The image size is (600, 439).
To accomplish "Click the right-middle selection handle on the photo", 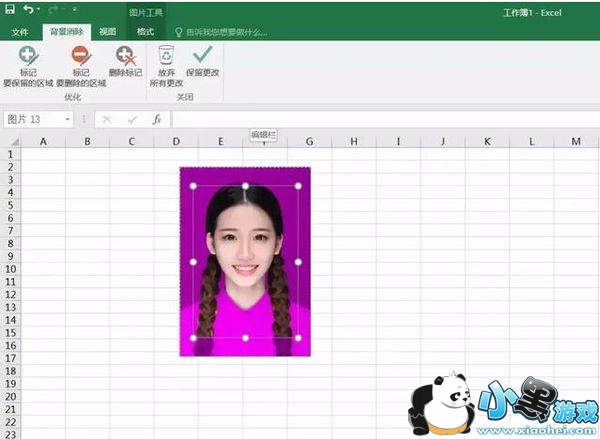I will pyautogui.click(x=298, y=262).
